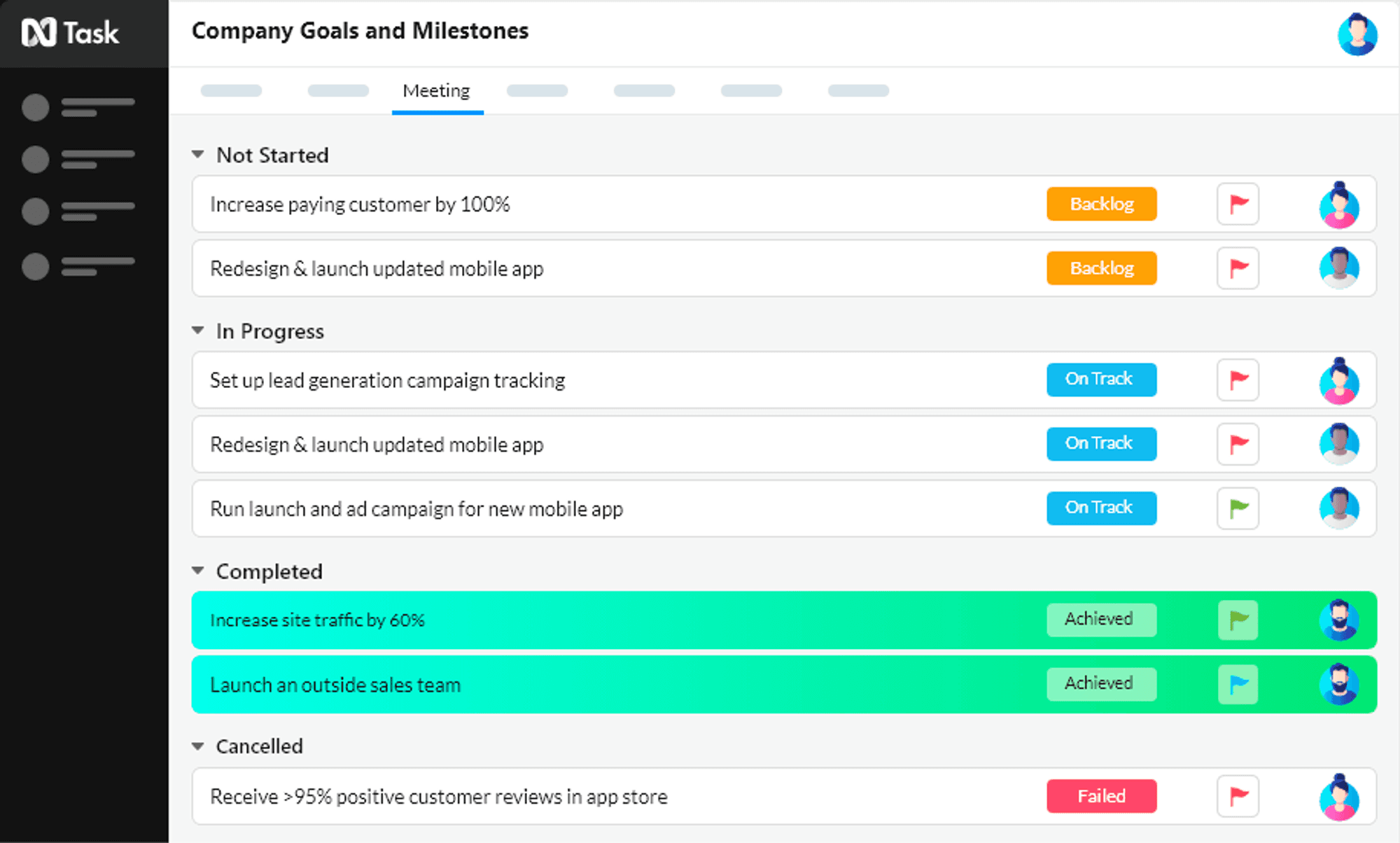This screenshot has width=1400, height=843.
Task: Click blue flag on Launch outside sales team
Action: click(x=1238, y=684)
